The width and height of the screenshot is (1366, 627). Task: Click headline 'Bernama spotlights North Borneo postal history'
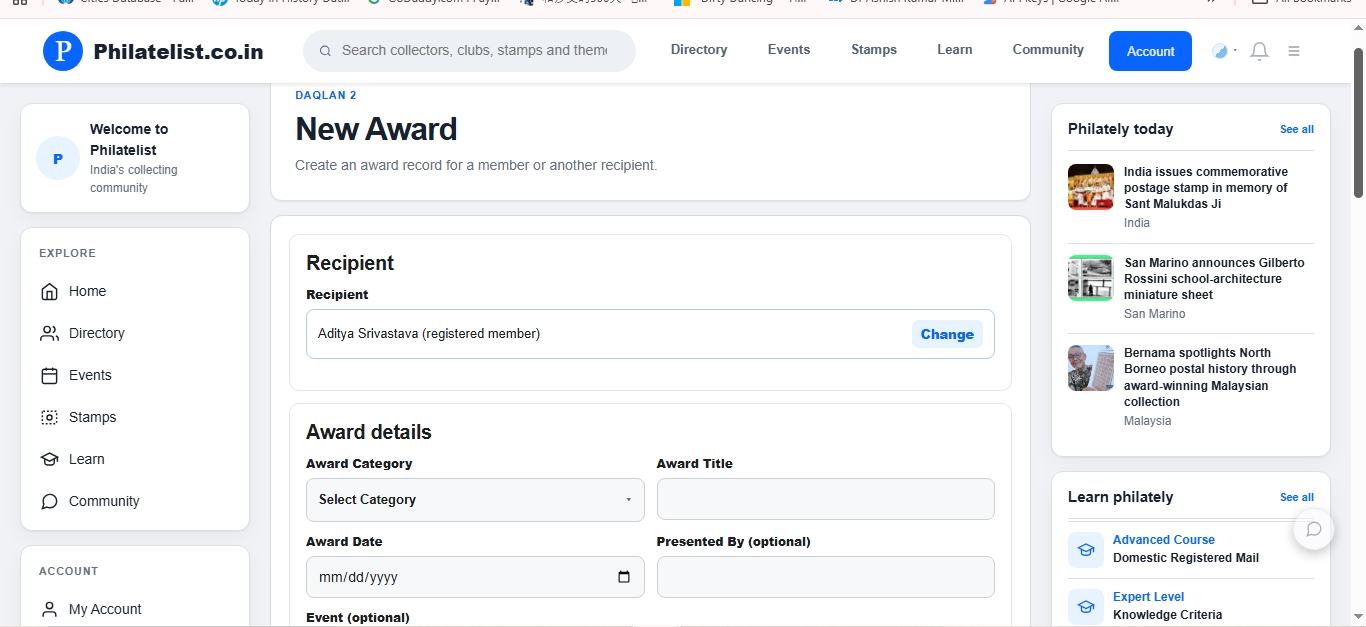(1210, 377)
